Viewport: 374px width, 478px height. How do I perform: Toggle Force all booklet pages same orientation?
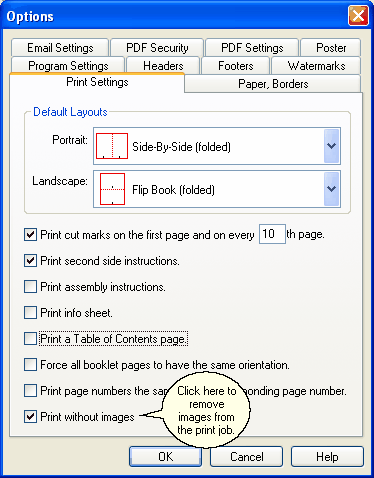tap(30, 365)
